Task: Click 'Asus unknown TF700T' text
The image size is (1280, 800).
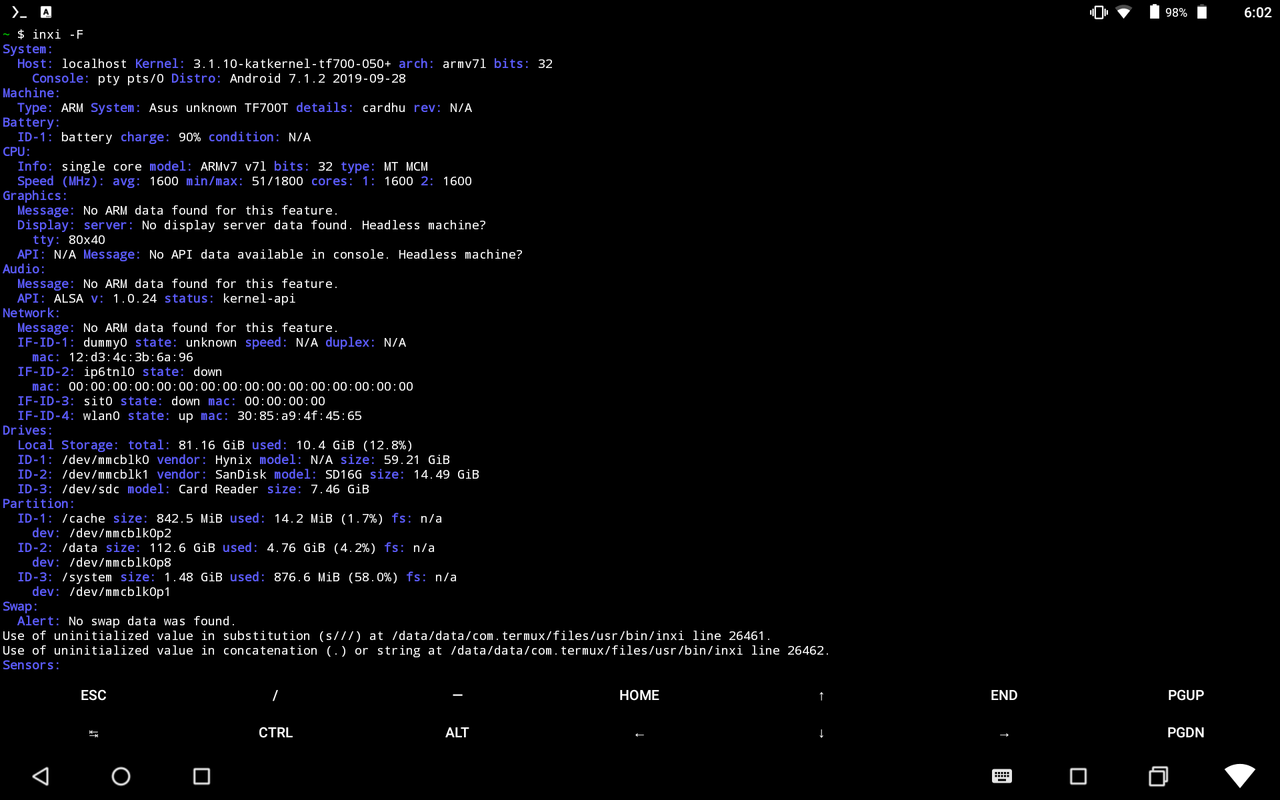Action: point(219,108)
